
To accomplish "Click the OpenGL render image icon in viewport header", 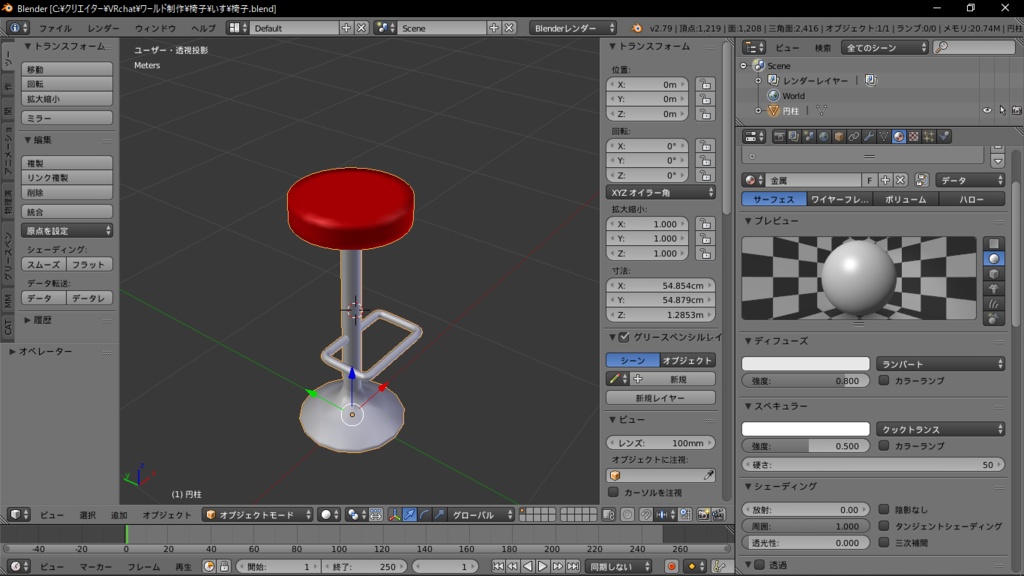I will (x=703, y=515).
